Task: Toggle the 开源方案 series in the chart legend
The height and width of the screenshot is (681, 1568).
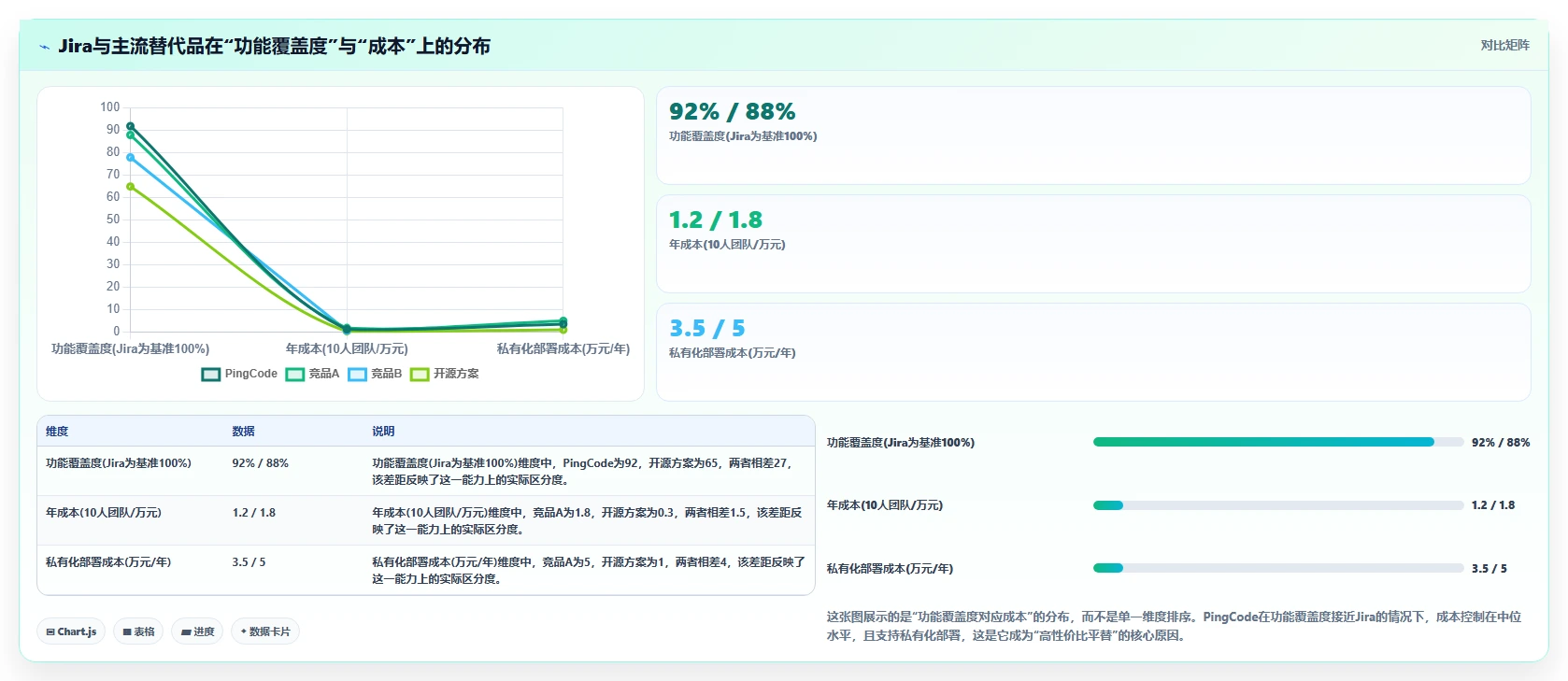Action: point(444,374)
